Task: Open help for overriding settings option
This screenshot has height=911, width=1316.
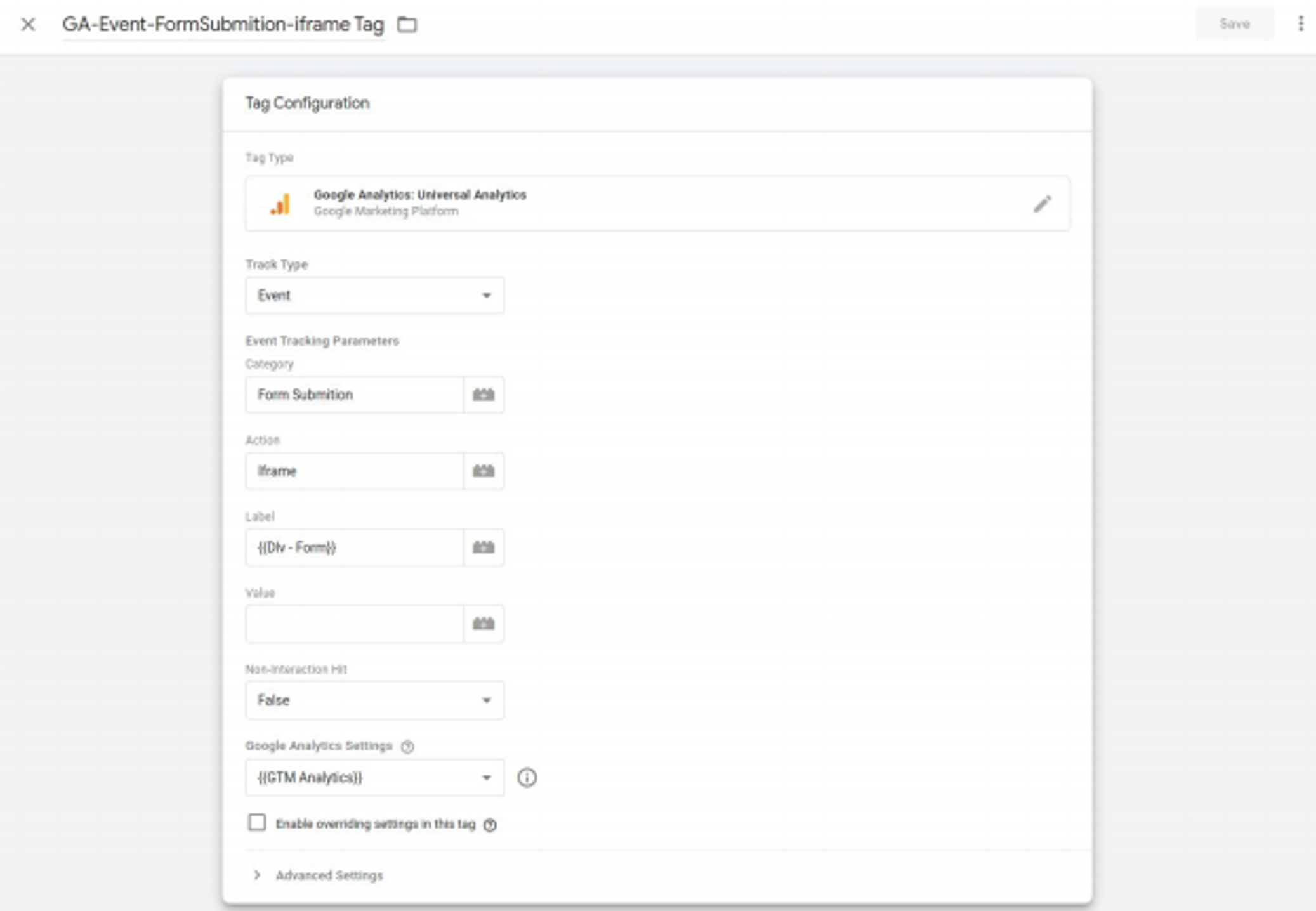Action: pos(490,825)
